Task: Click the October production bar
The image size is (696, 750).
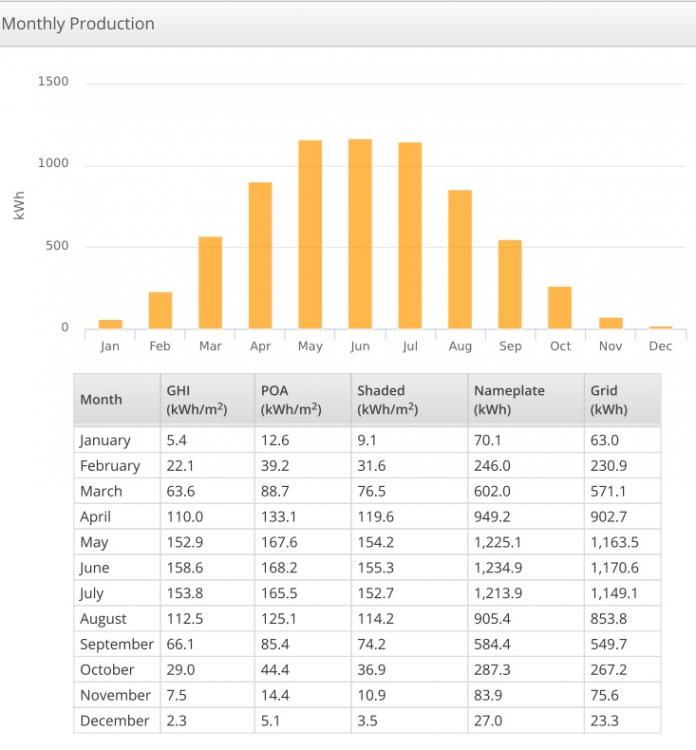Action: (560, 308)
